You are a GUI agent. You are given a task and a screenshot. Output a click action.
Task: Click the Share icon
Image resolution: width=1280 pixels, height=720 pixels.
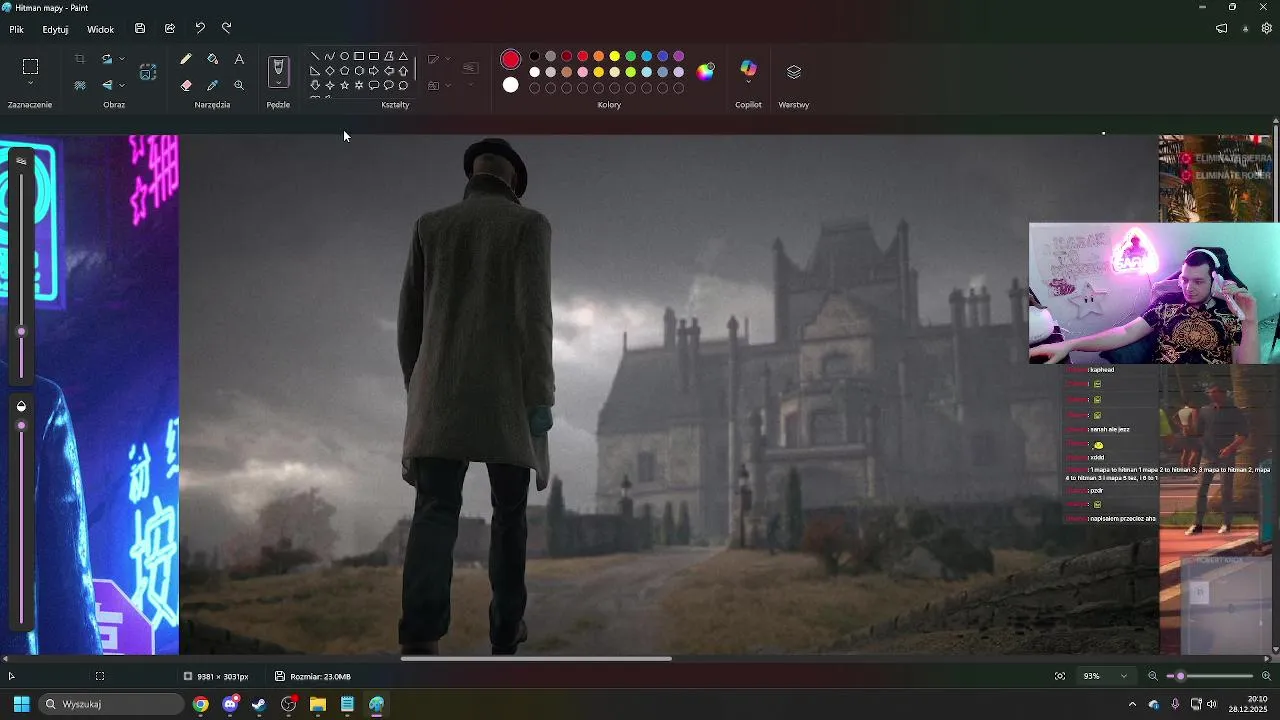pyautogui.click(x=170, y=29)
